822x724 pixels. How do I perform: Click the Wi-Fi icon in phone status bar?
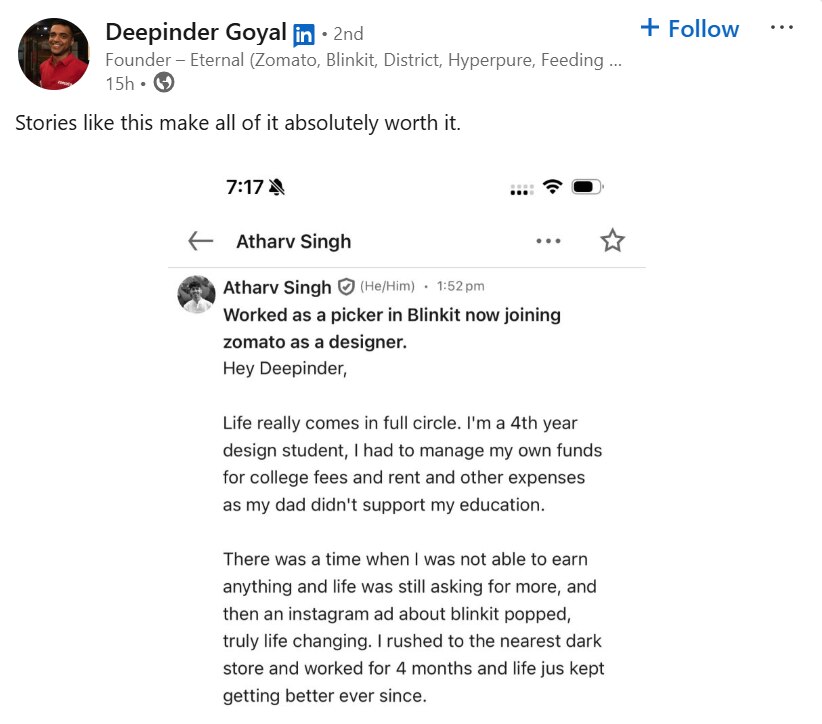click(552, 187)
